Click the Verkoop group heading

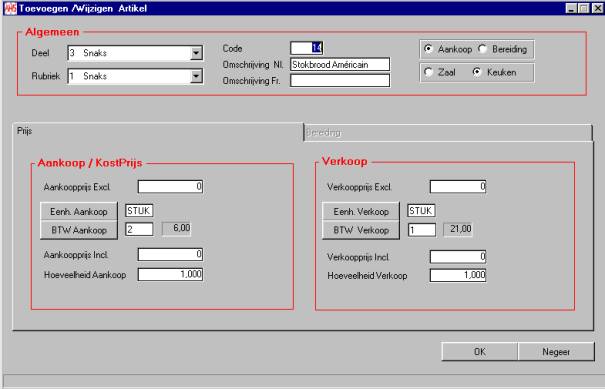click(345, 161)
